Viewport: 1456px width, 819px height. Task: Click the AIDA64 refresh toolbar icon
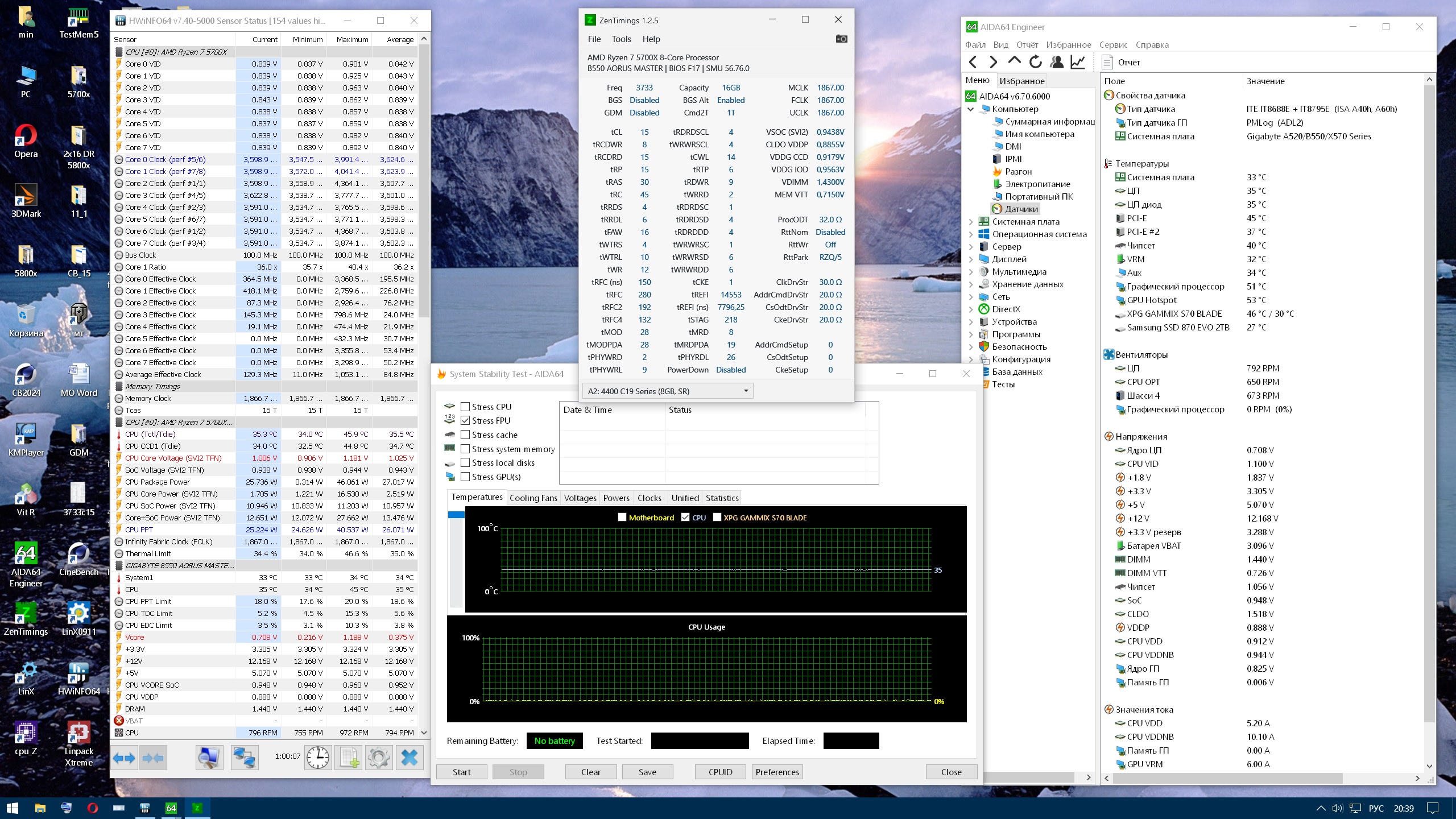point(1035,62)
